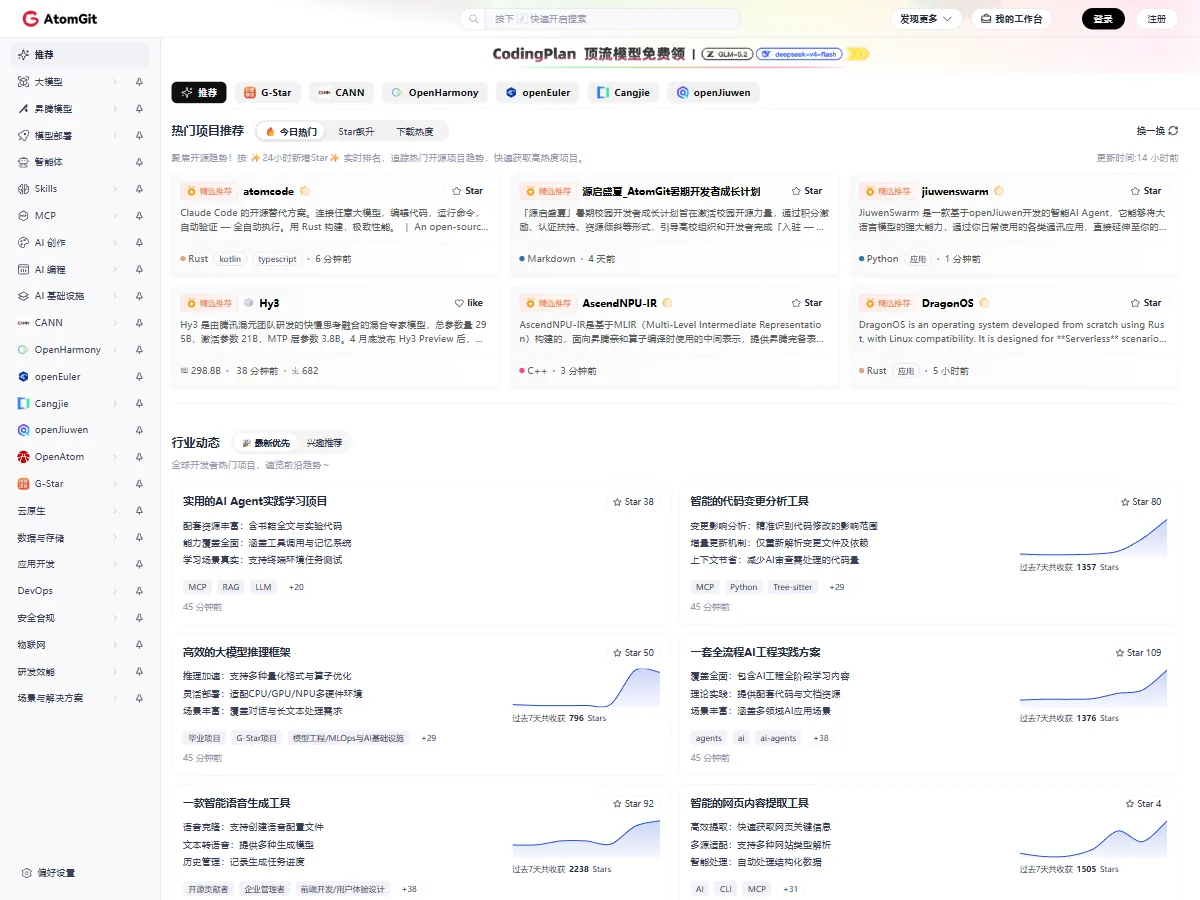
Task: Toggle the pin for MCP
Action: pos(139,216)
